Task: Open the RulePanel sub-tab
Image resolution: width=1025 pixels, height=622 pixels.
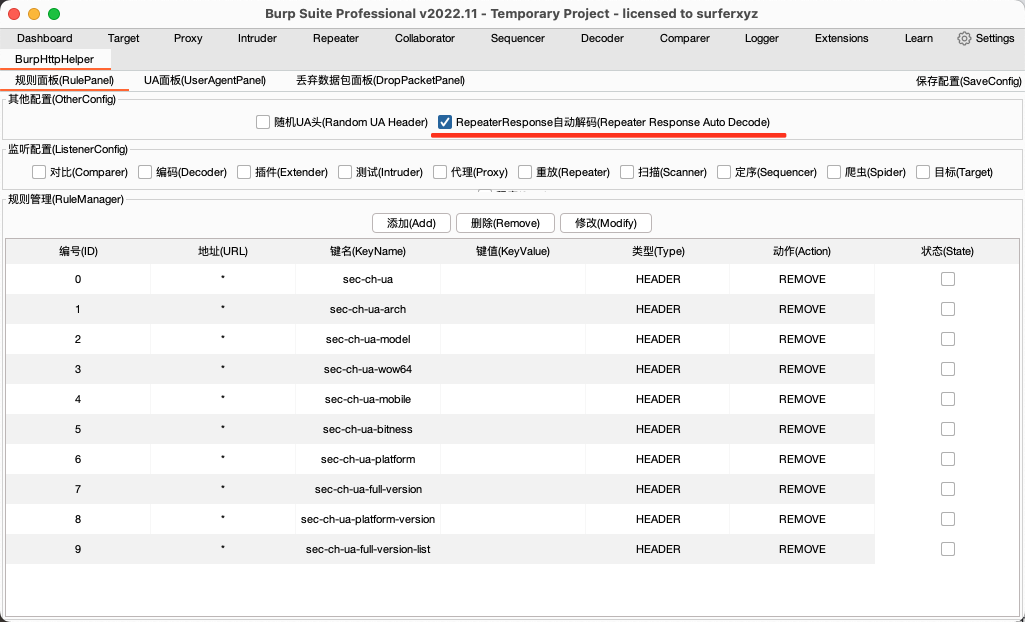Action: [x=64, y=81]
